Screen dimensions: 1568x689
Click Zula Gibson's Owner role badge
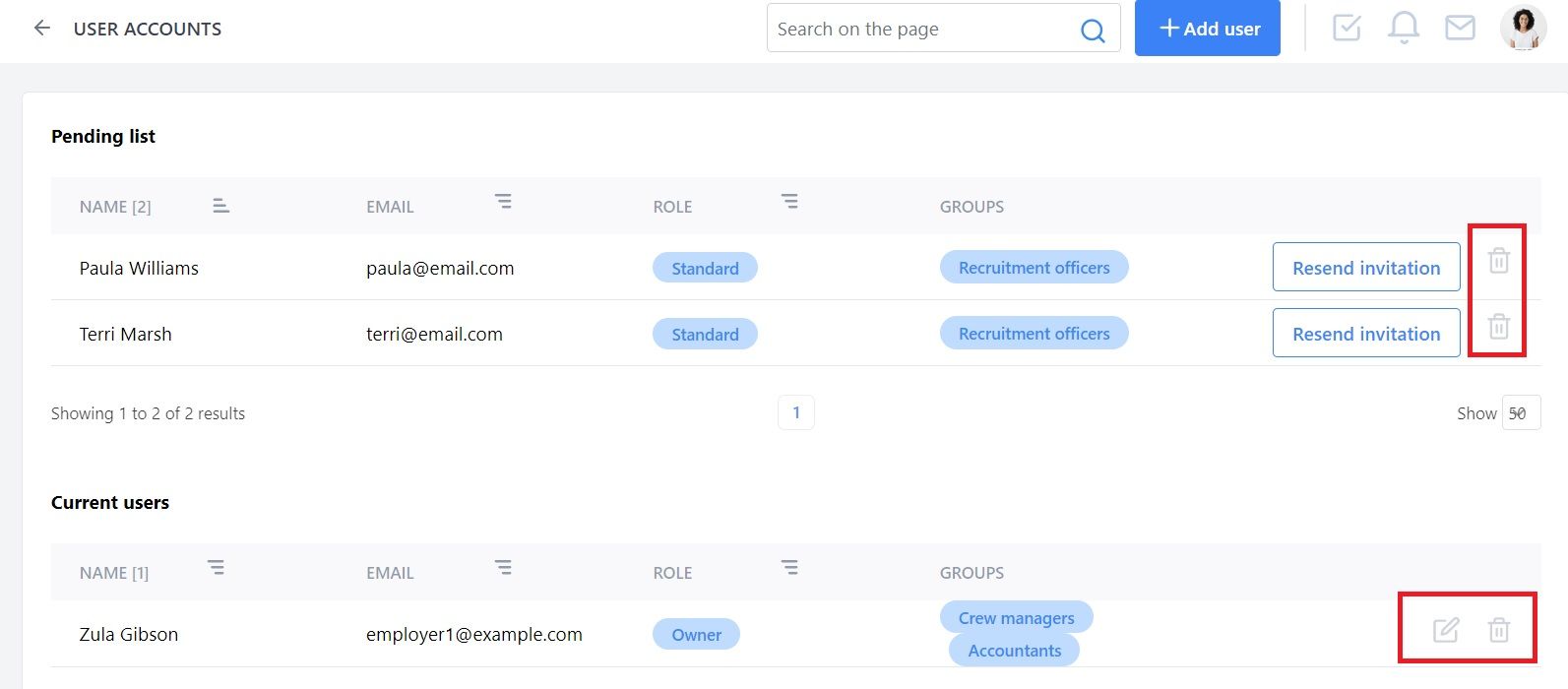[696, 635]
